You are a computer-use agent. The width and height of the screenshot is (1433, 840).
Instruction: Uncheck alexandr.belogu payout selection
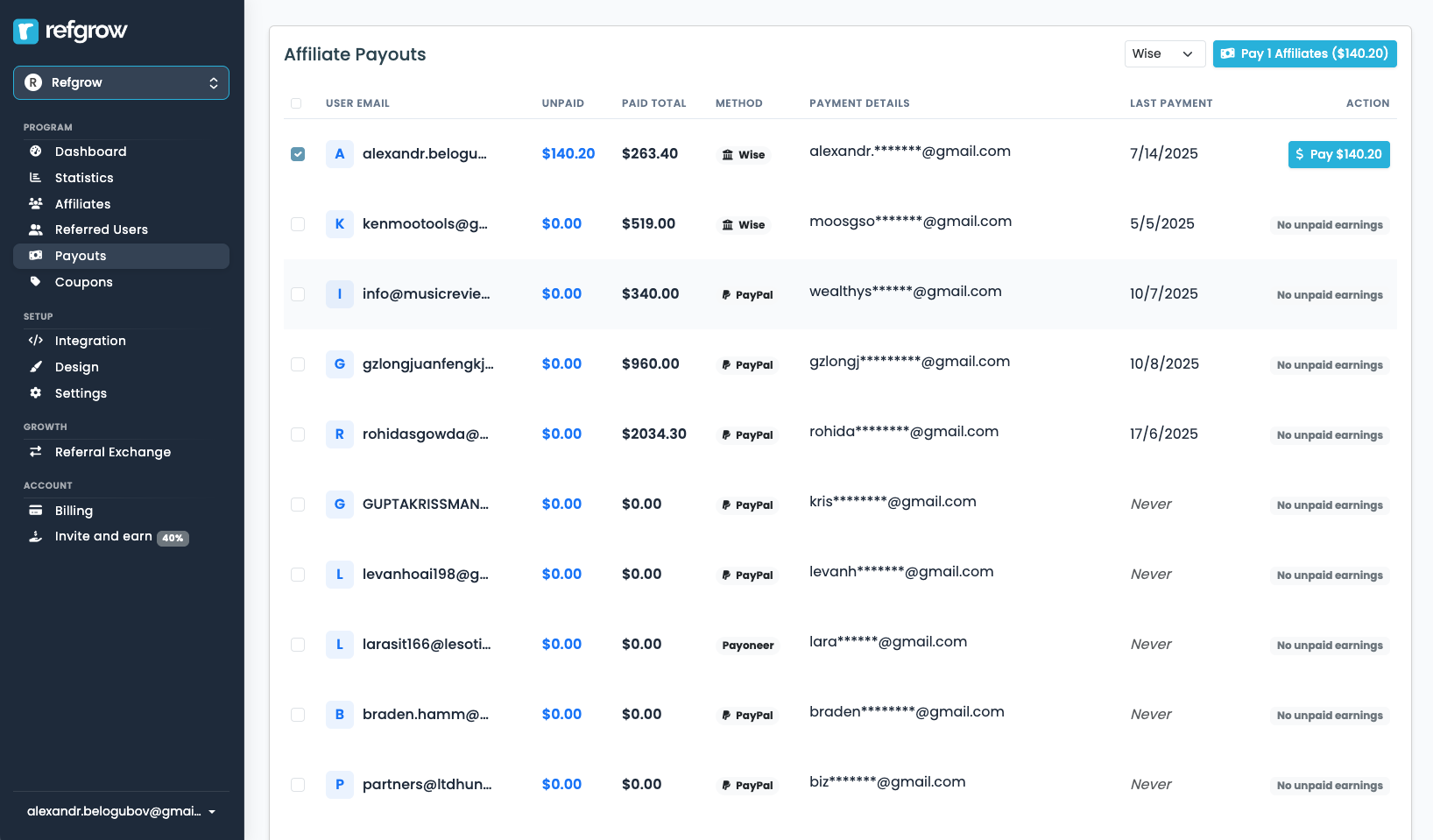[x=298, y=153]
